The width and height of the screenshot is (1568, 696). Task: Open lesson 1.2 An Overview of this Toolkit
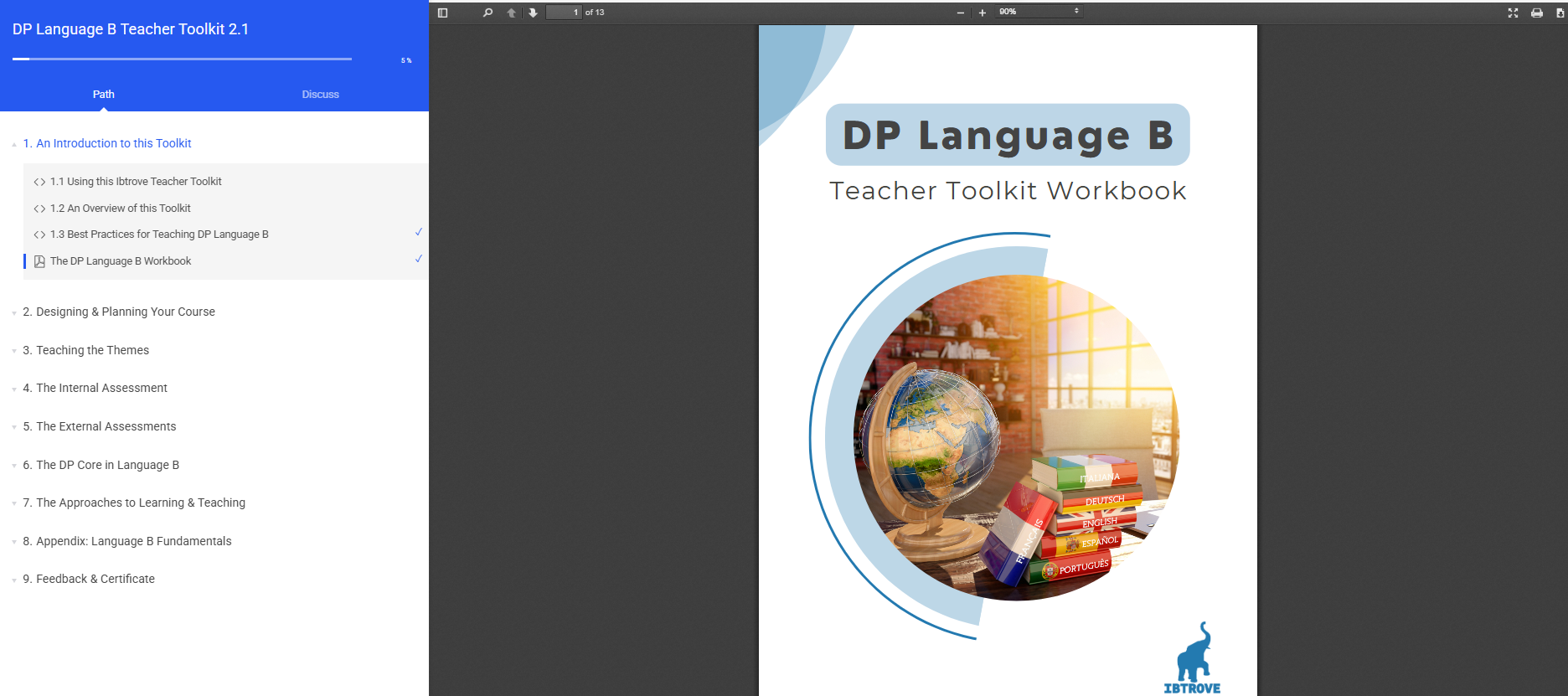pos(121,209)
